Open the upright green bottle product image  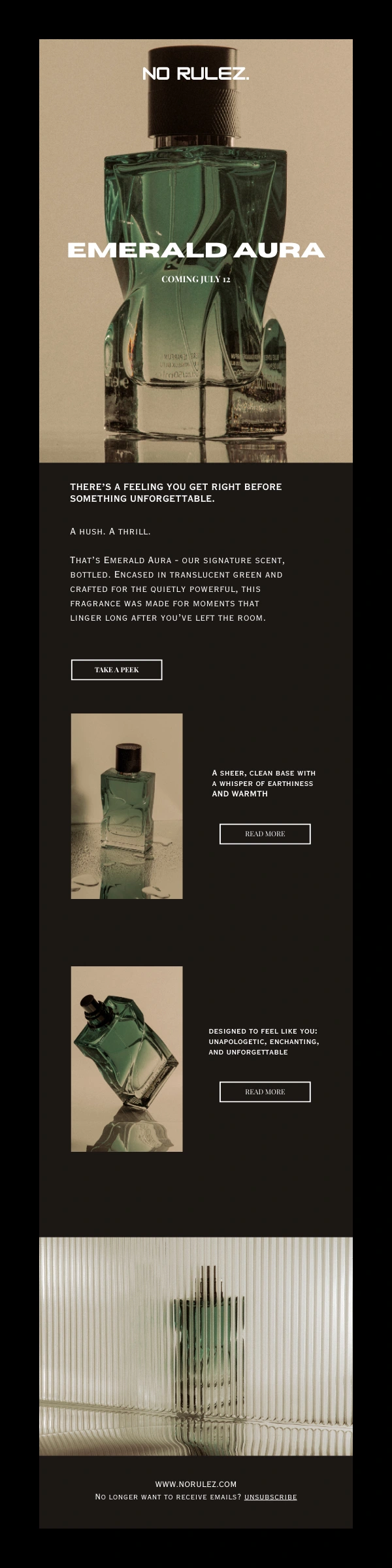[x=127, y=806]
